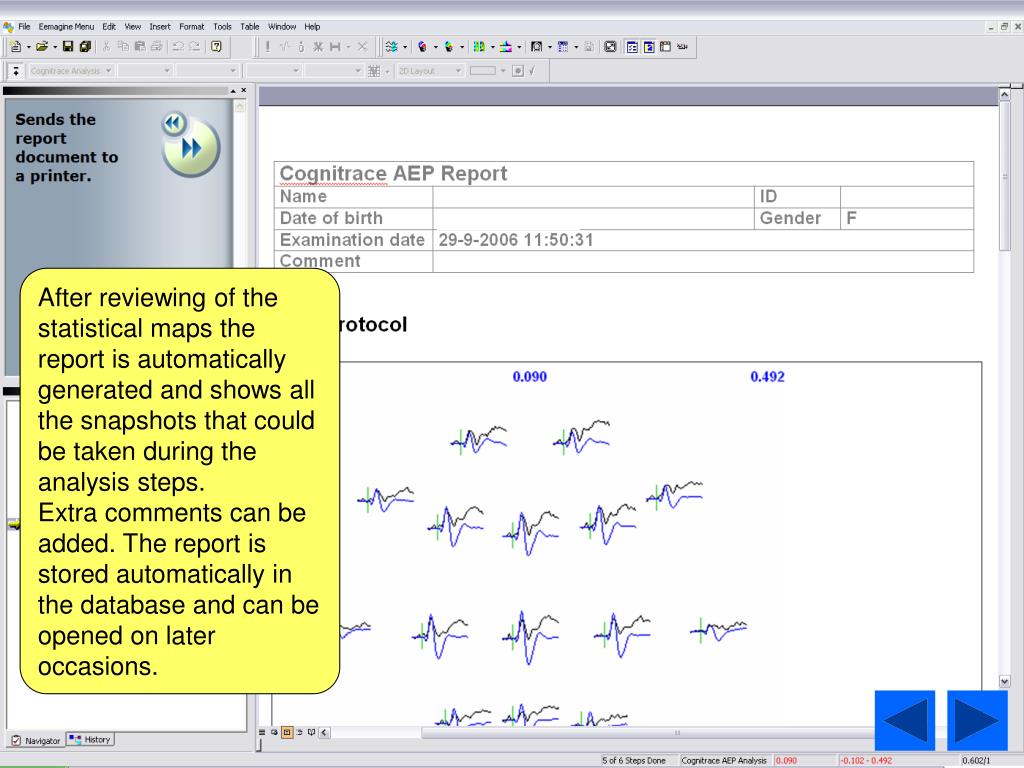The image size is (1024, 768).
Task: Click the second colored head map icon
Action: 449,46
